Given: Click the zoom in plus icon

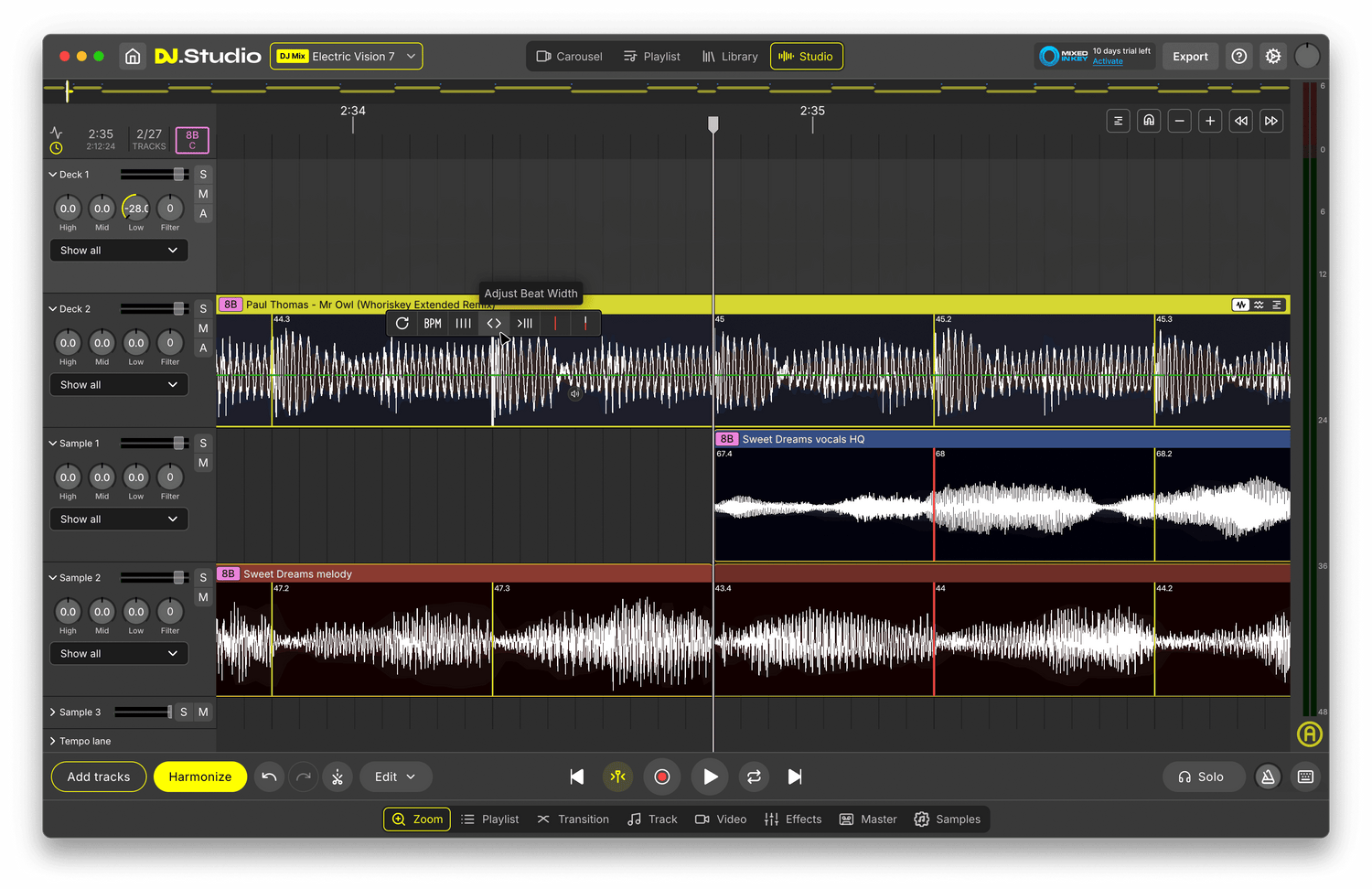Looking at the screenshot, I should pyautogui.click(x=1210, y=121).
